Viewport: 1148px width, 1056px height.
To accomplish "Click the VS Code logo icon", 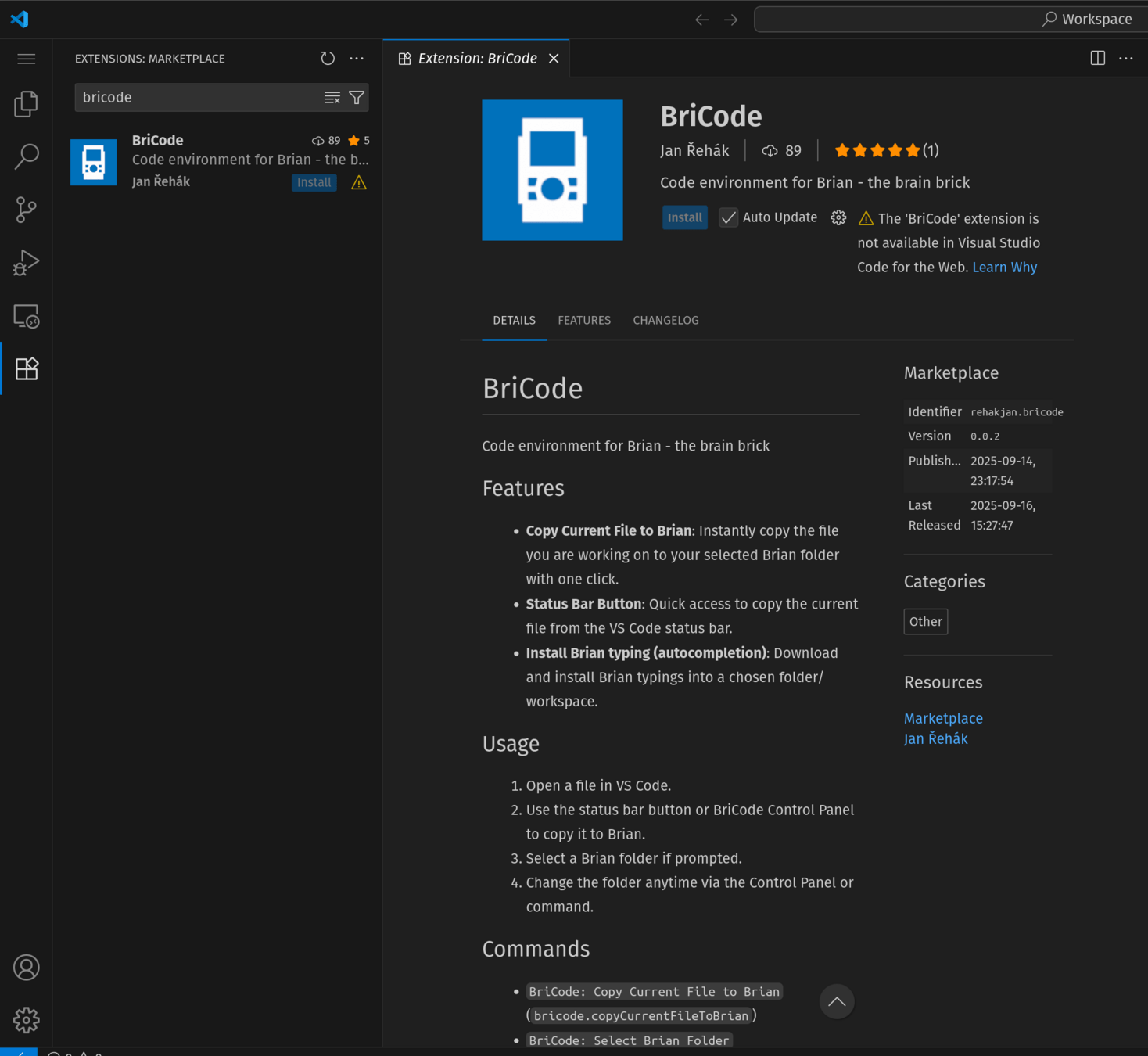I will click(20, 19).
